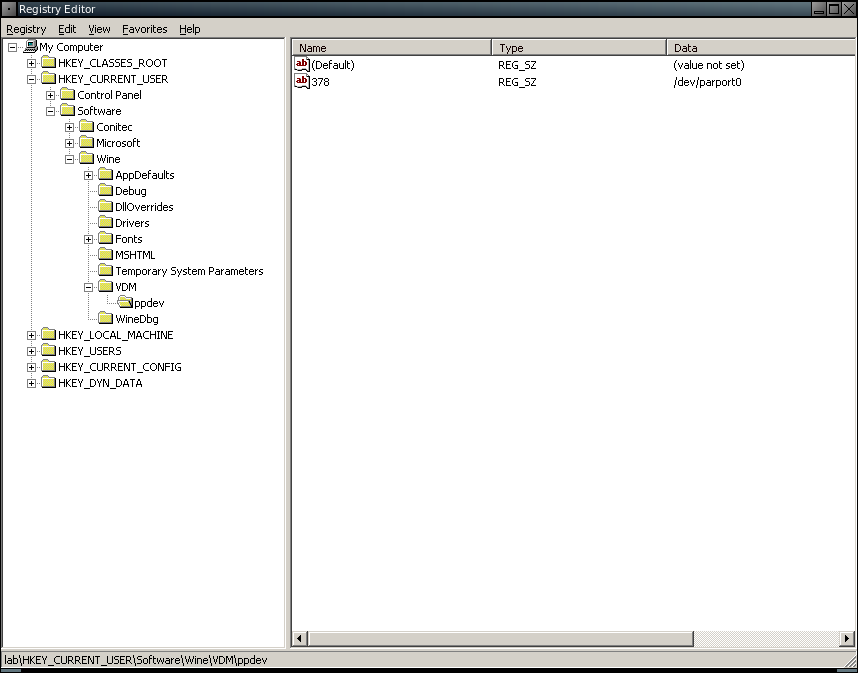This screenshot has width=858, height=673.
Task: Collapse the VDM key node
Action: click(x=89, y=287)
